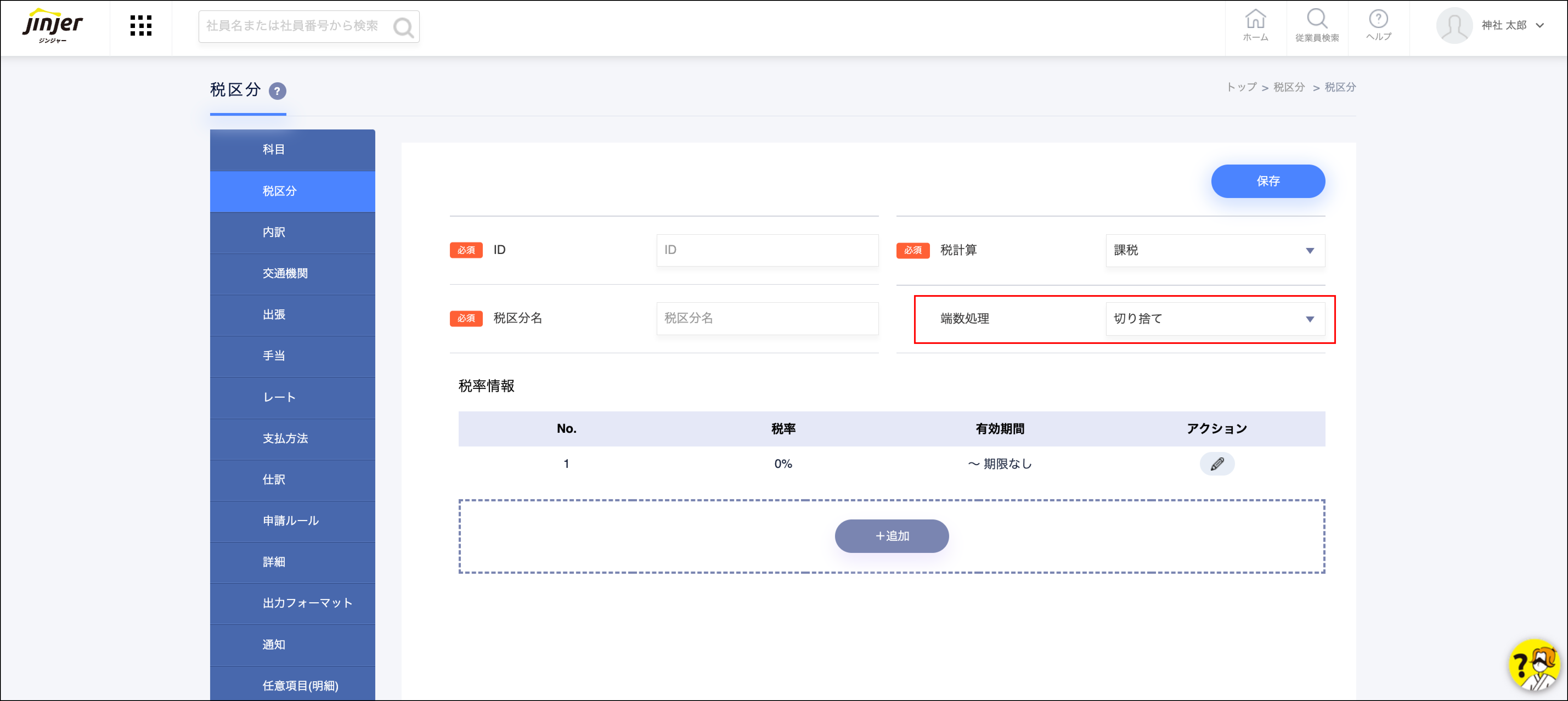Click the 0% tax rate cell
The width and height of the screenshot is (1568, 701).
click(x=783, y=464)
